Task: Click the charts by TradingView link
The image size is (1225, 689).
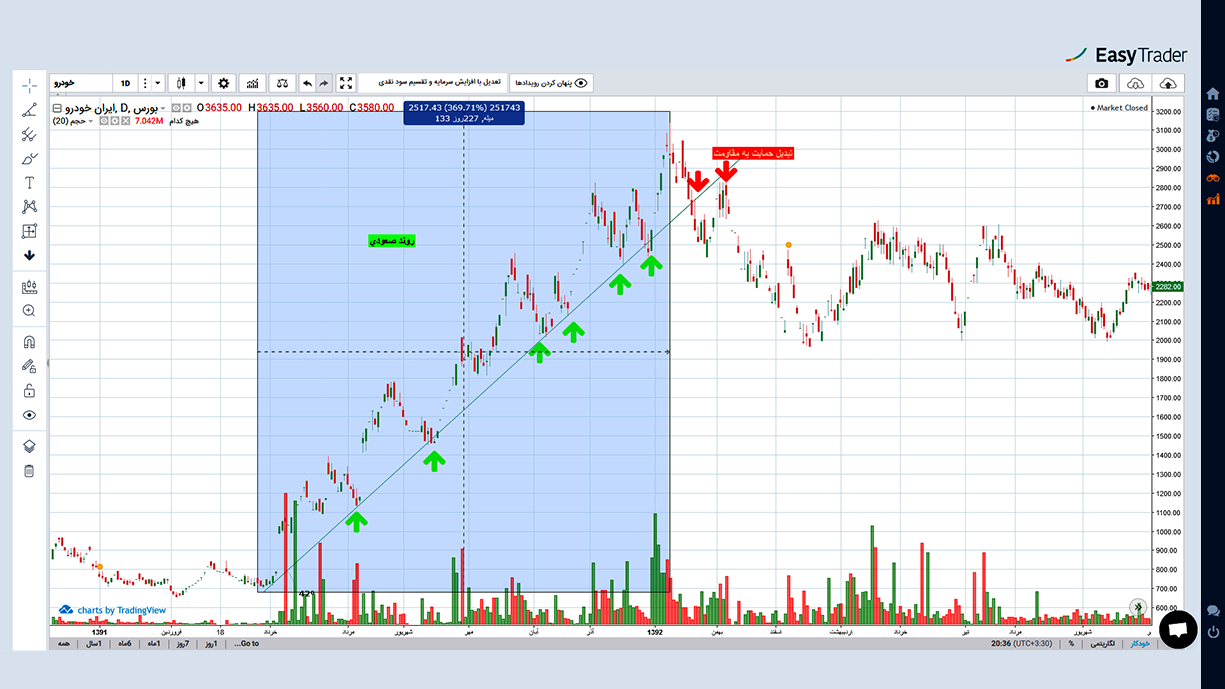Action: click(x=112, y=610)
